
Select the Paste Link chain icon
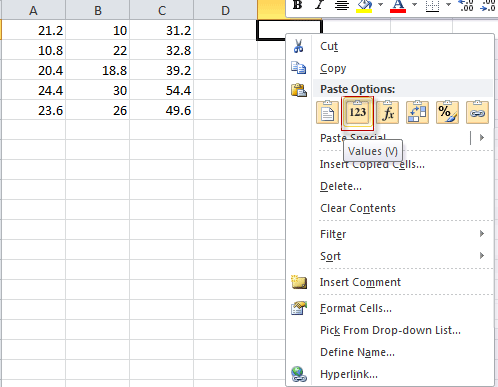pos(477,112)
